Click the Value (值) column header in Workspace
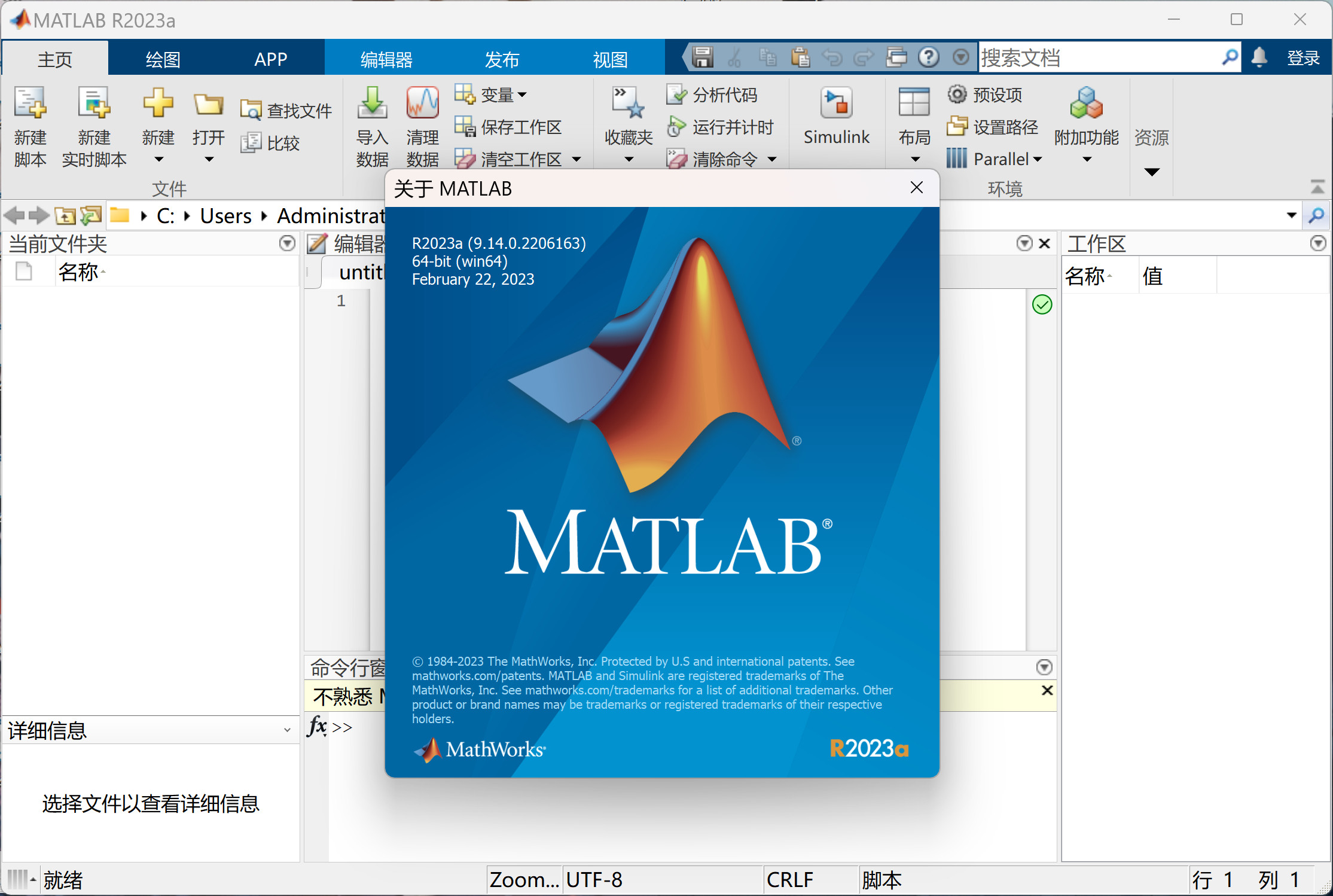 (1177, 276)
